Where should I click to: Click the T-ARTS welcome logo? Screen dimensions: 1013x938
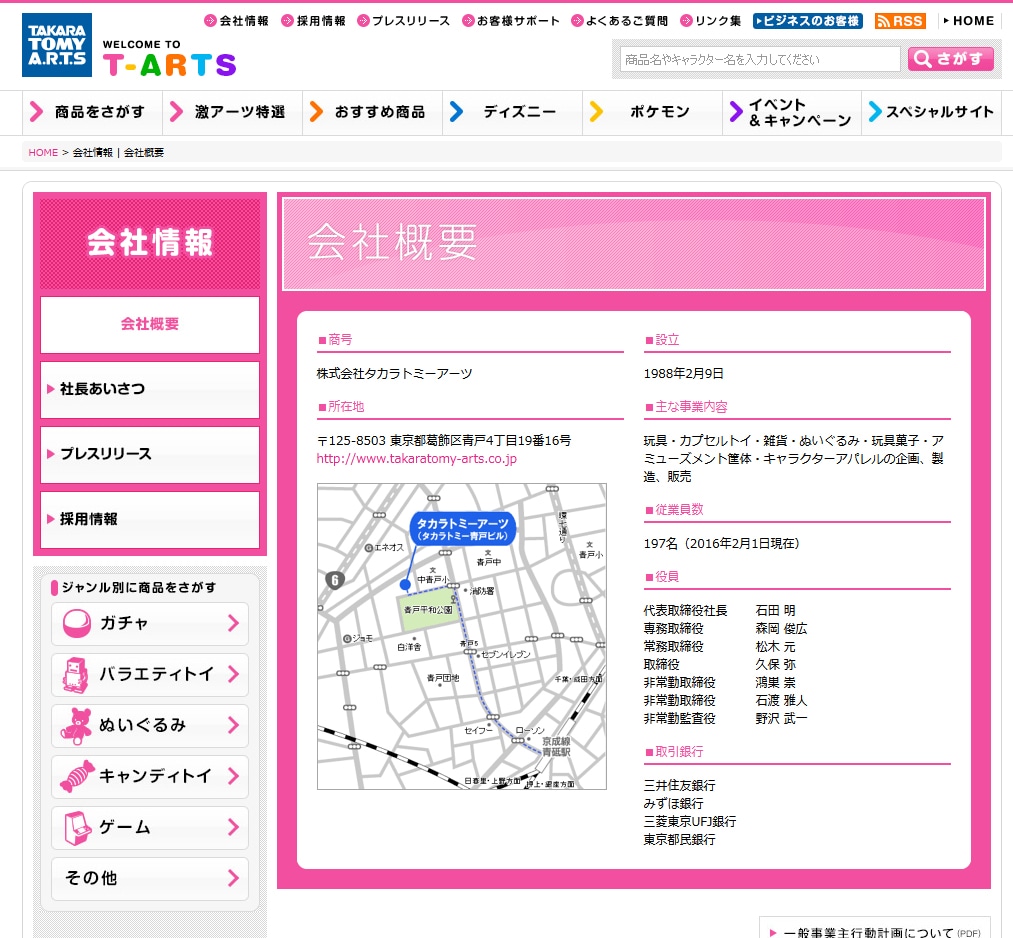(x=169, y=60)
